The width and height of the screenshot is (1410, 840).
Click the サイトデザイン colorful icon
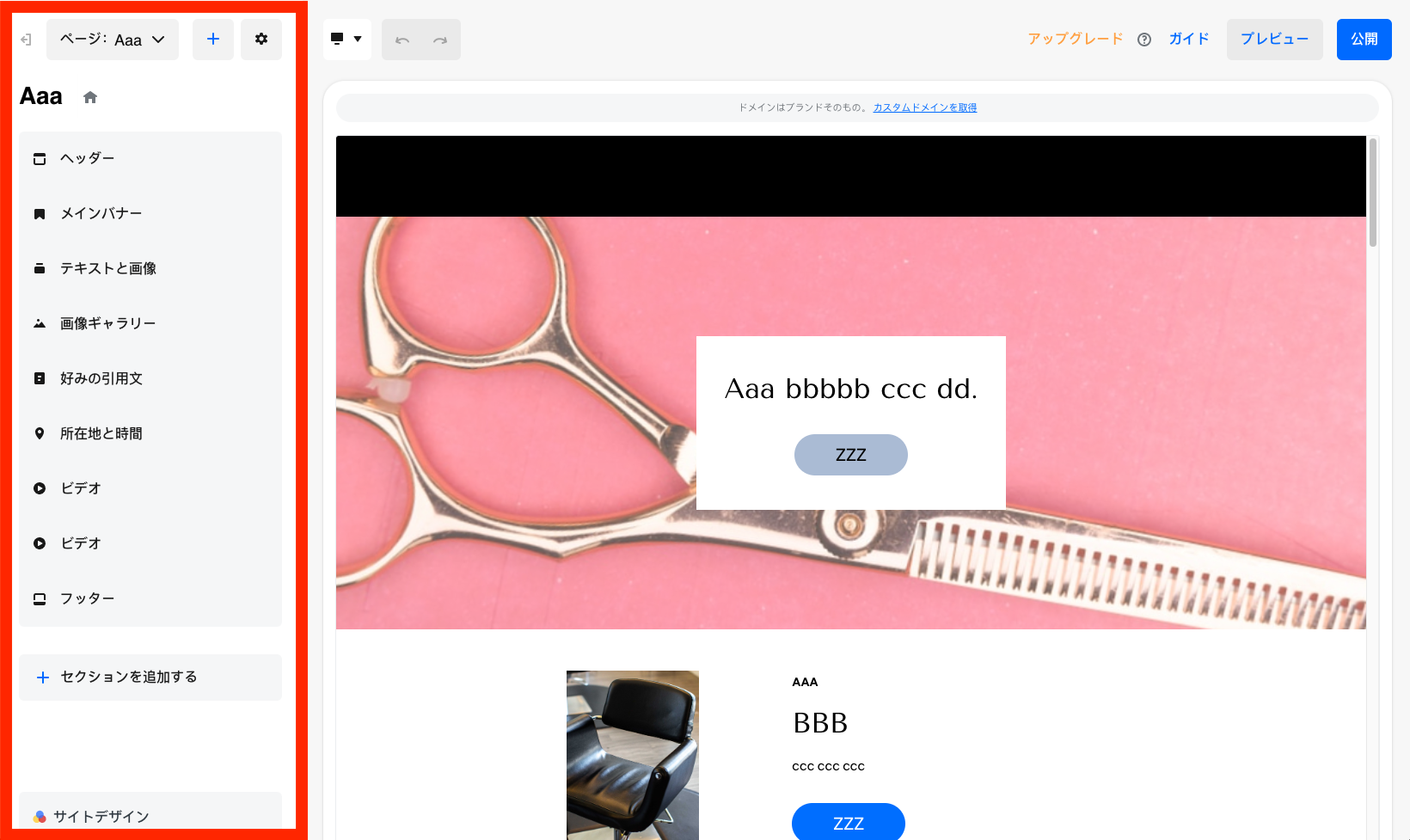40,817
